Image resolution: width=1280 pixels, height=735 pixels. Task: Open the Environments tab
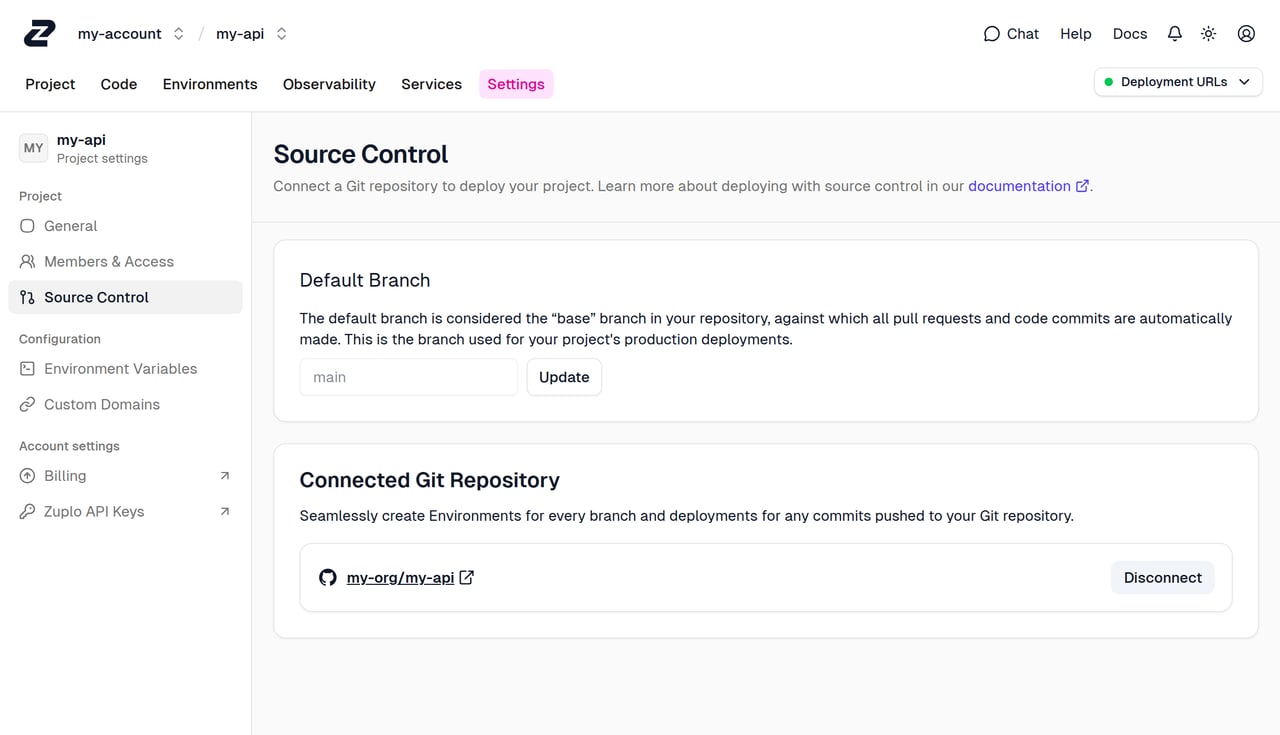pyautogui.click(x=210, y=84)
